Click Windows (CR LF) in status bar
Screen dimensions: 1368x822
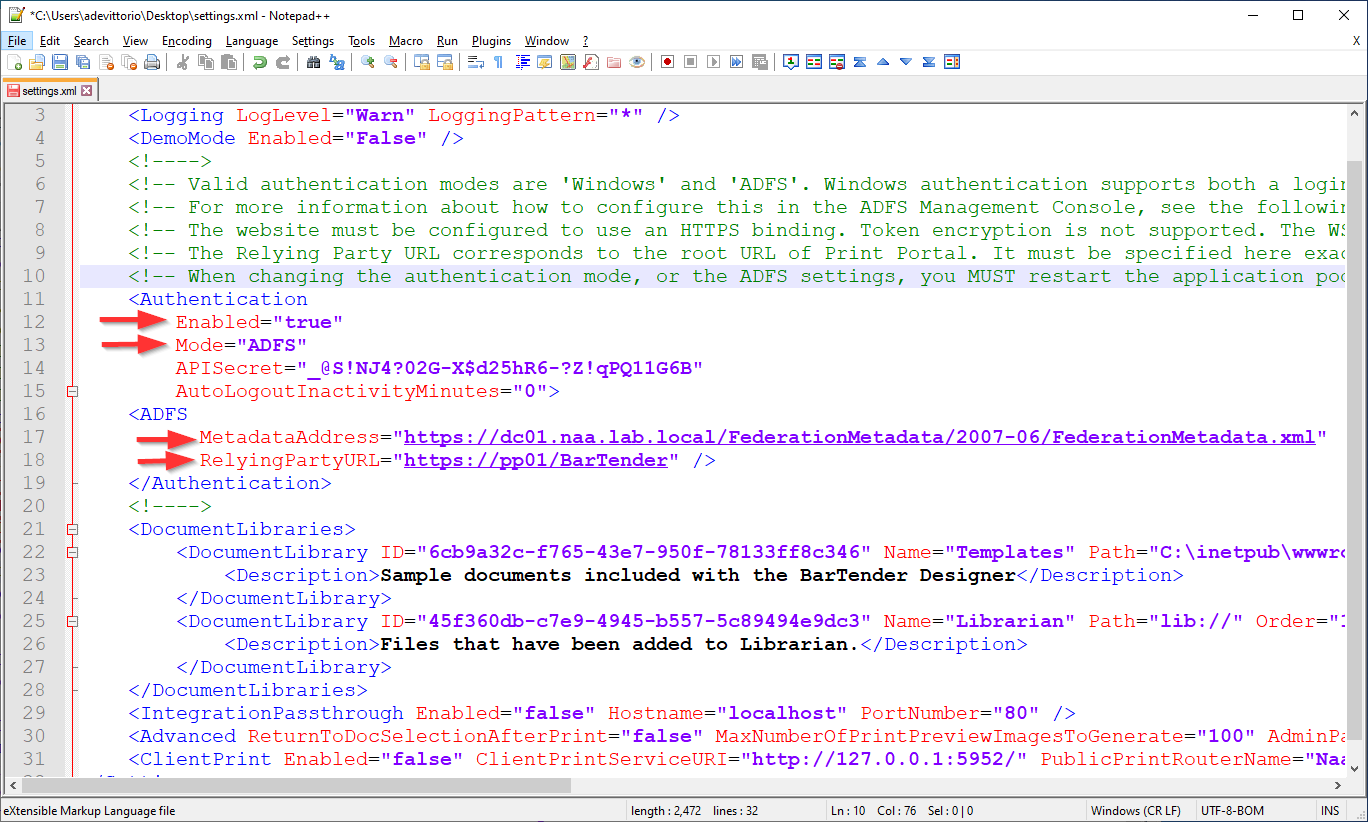click(x=1135, y=810)
